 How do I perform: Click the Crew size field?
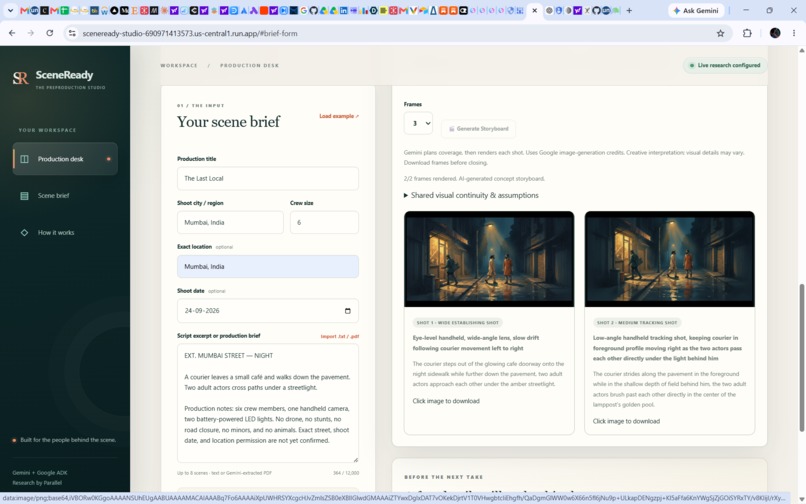coord(324,223)
